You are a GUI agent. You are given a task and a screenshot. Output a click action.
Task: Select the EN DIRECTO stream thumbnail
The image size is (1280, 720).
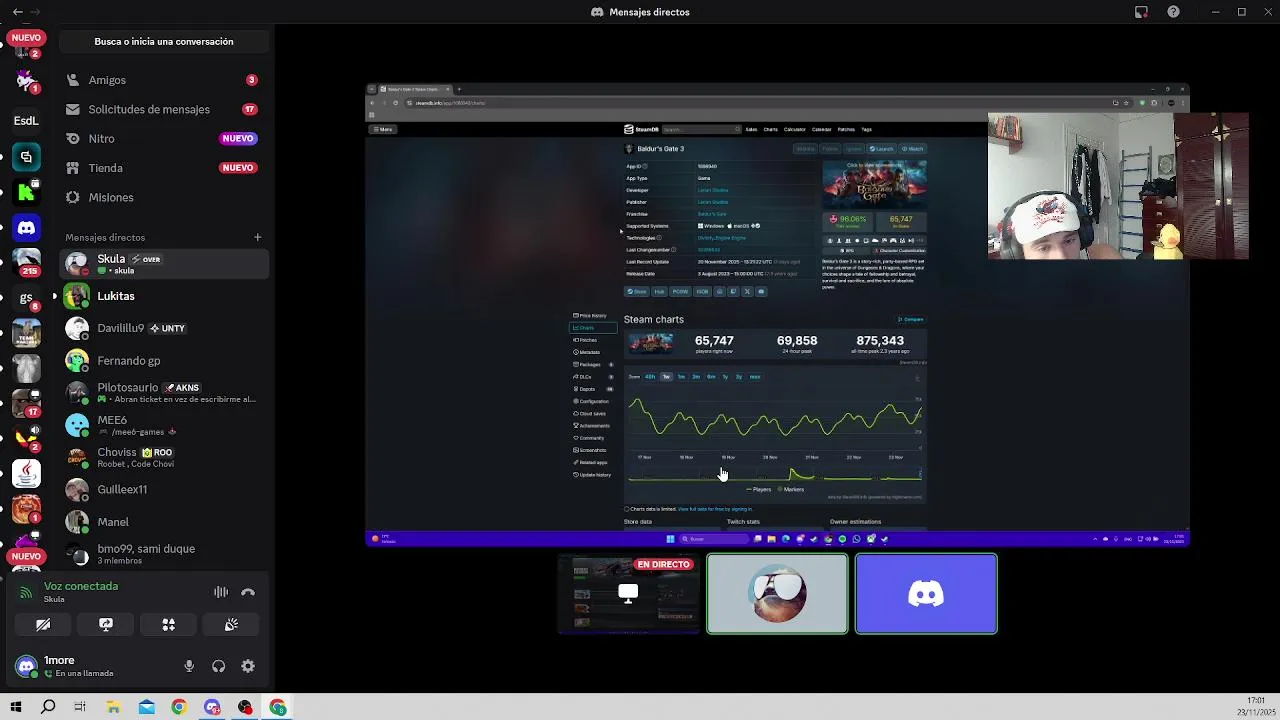[x=628, y=594]
